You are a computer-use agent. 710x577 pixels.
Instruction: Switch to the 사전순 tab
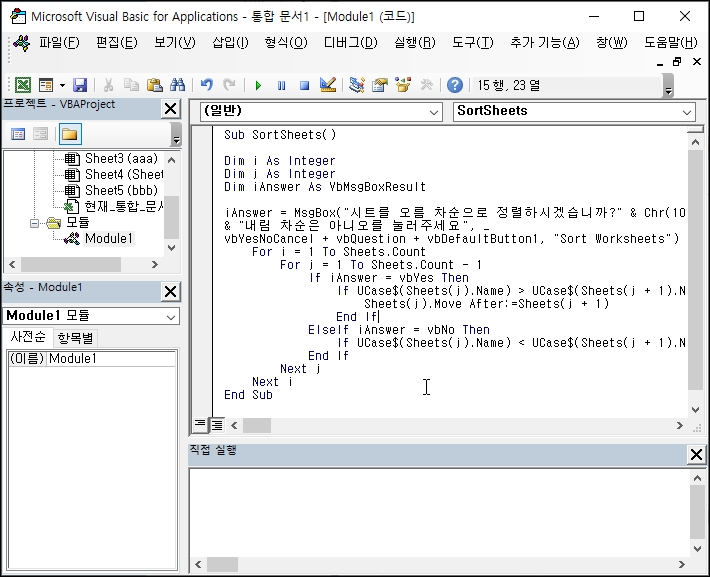(x=28, y=337)
